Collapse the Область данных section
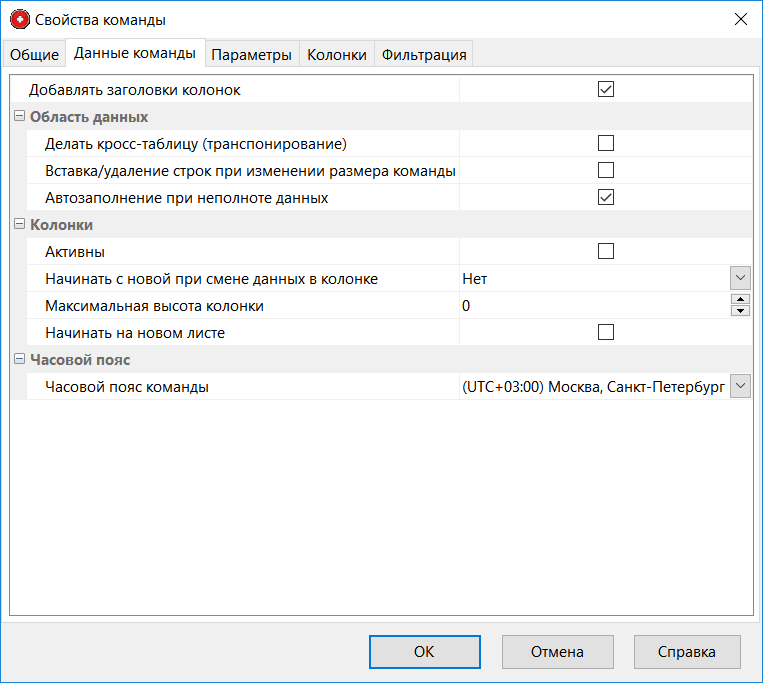Image resolution: width=763 pixels, height=683 pixels. (19, 117)
